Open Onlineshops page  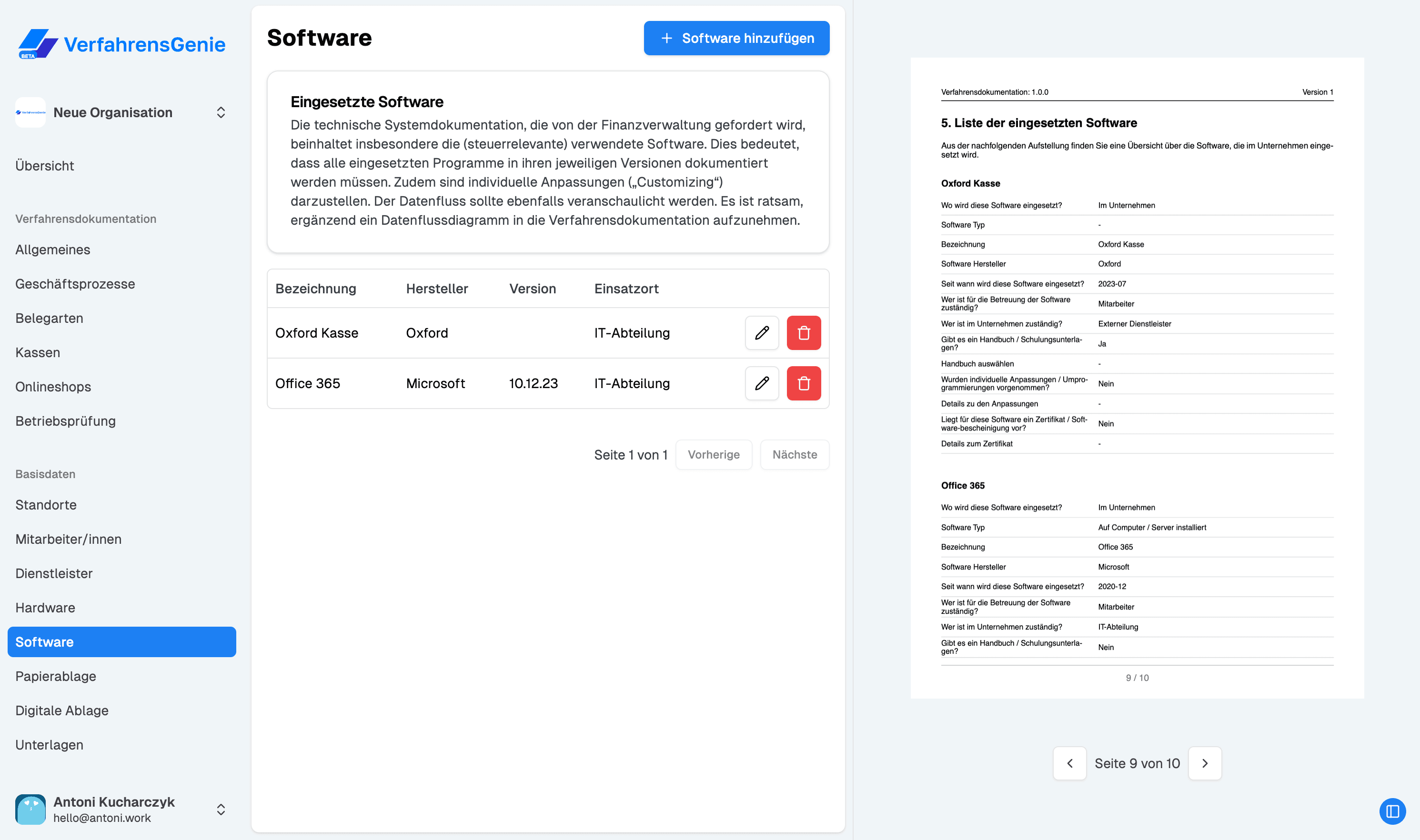click(x=53, y=387)
